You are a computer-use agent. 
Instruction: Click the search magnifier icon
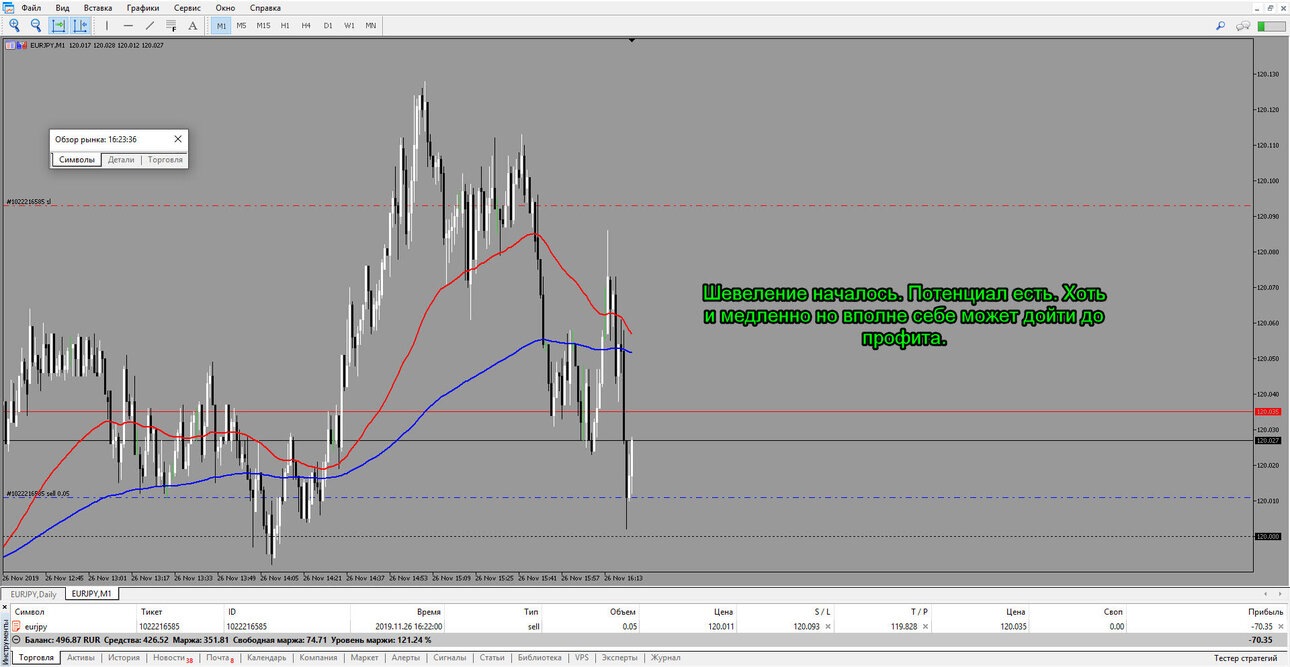tap(1221, 25)
